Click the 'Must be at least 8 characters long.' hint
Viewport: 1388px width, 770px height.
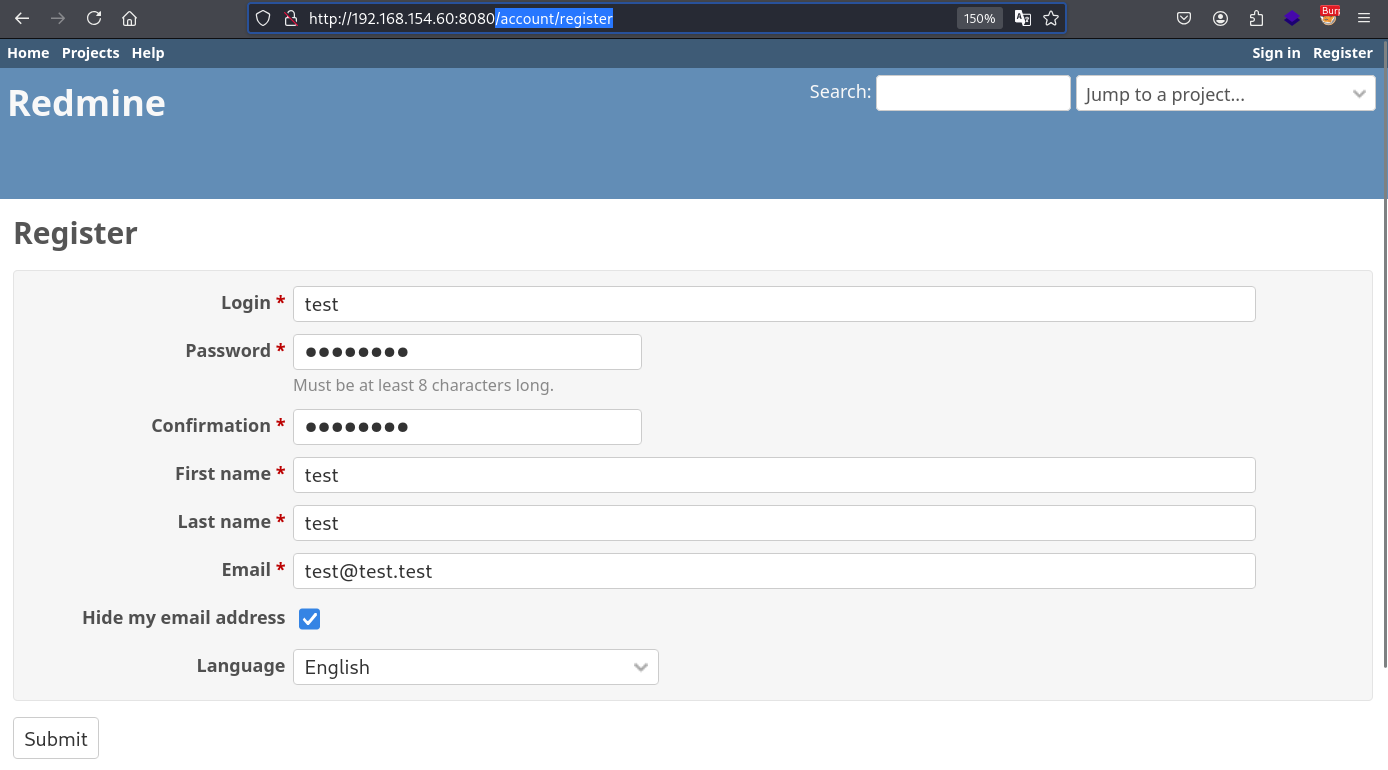click(423, 385)
